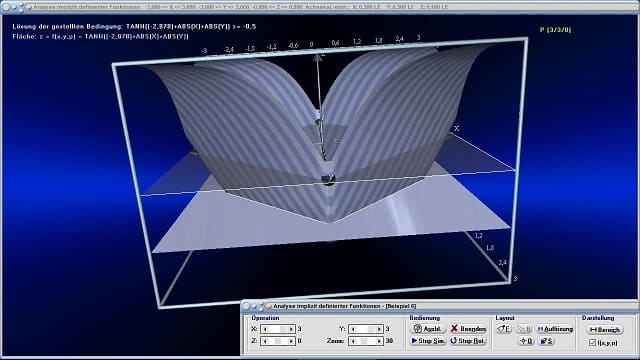Viewport: 640px width, 360px height.
Task: Click the S layout button
Action: [546, 341]
